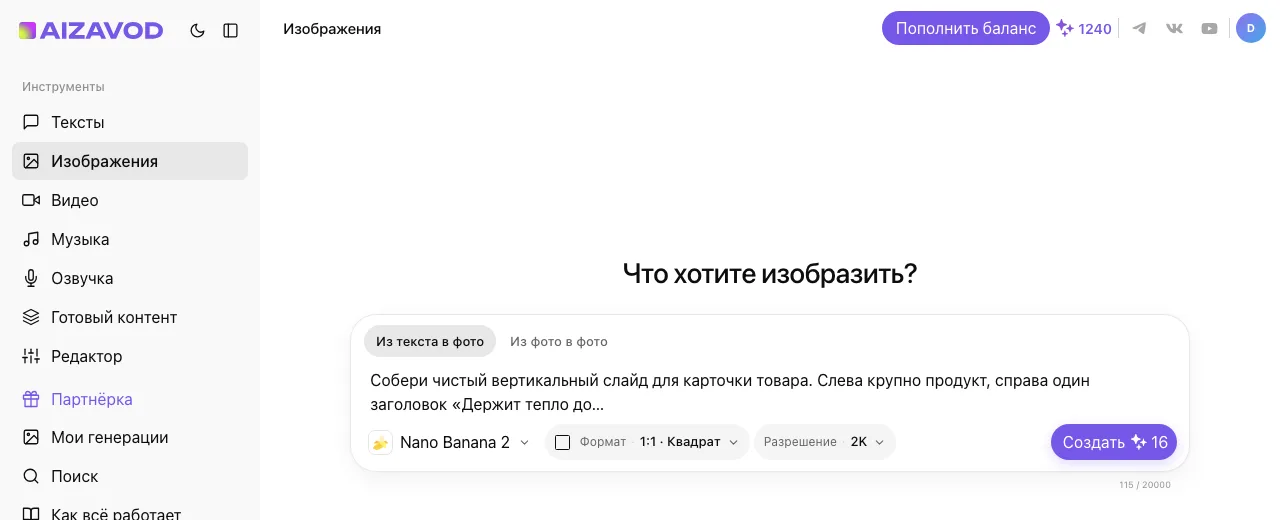Open Разрешение 2K dropdown

click(x=825, y=442)
